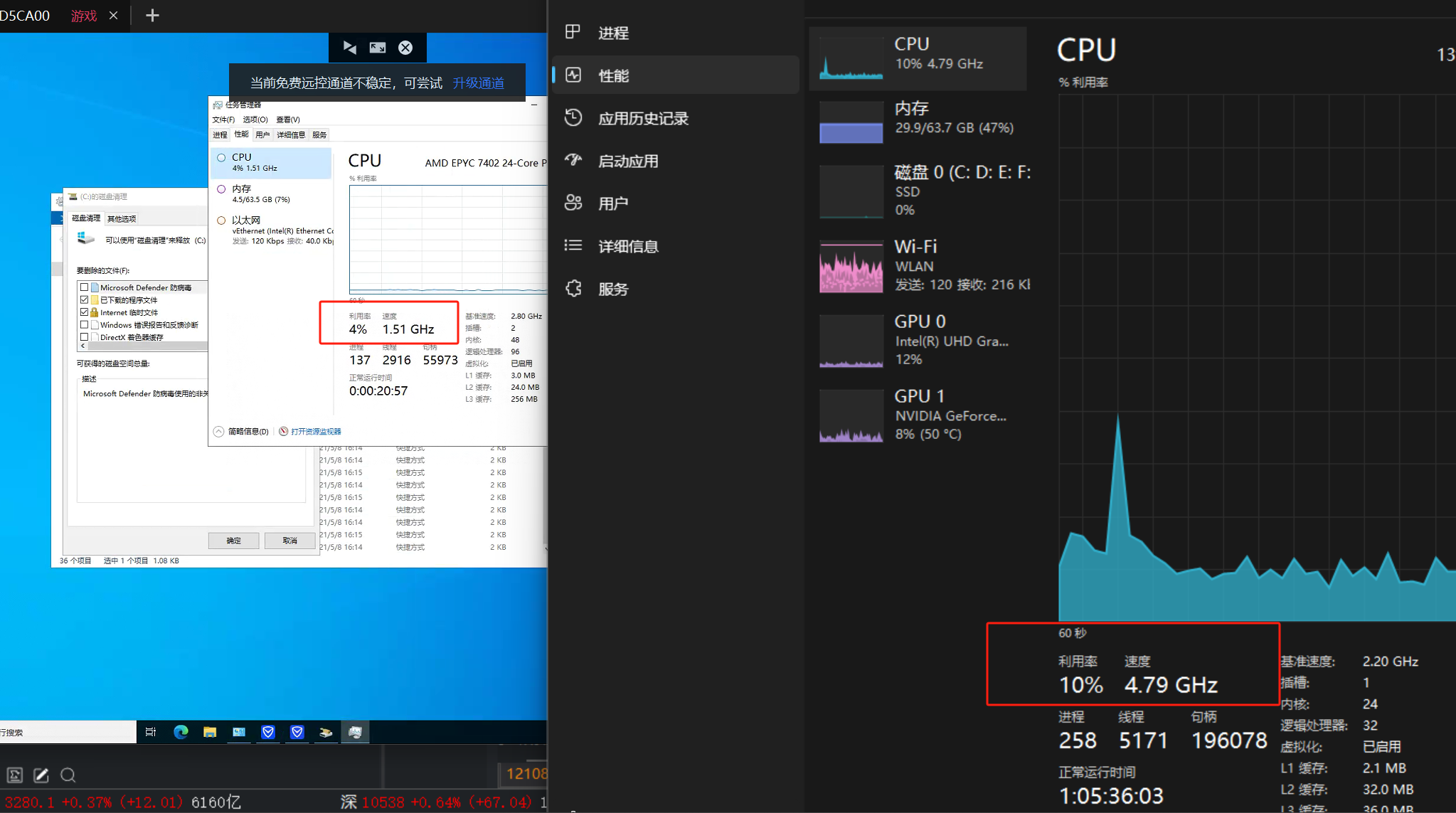Uncheck Internet 临时文件
The height and width of the screenshot is (813, 1456).
coord(85,312)
